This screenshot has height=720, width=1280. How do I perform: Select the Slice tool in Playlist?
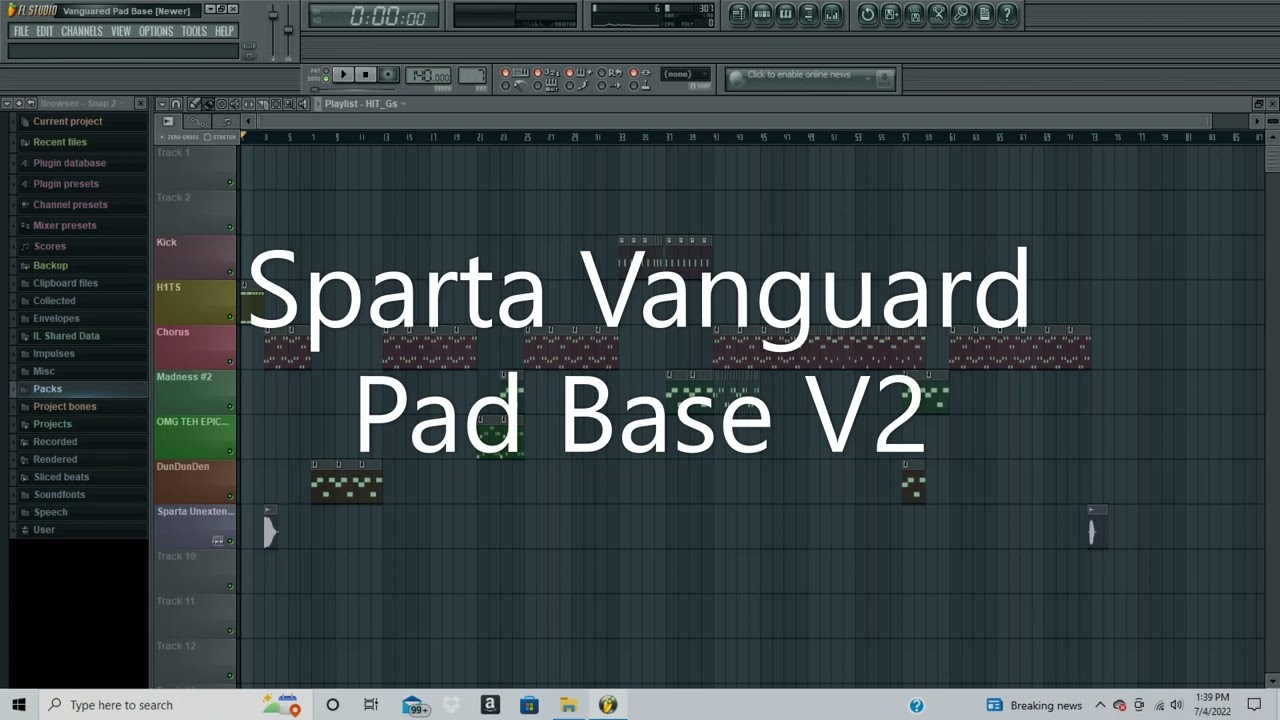pos(262,104)
